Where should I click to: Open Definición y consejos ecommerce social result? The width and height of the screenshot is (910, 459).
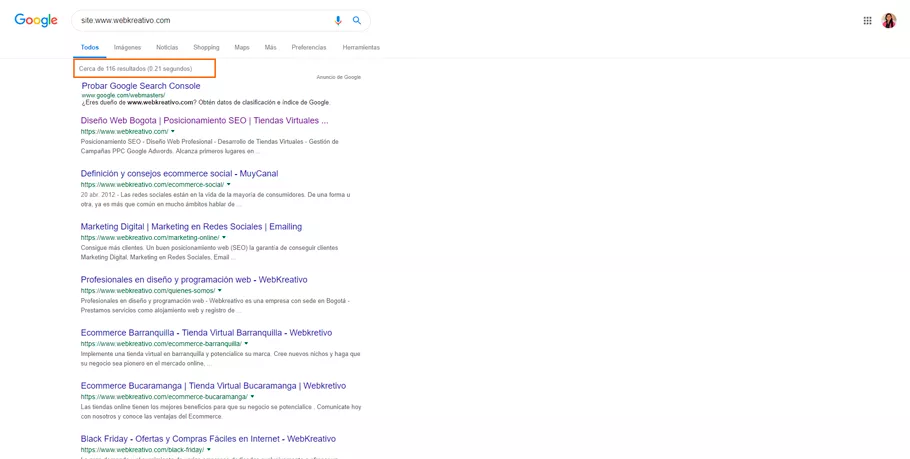coord(179,174)
